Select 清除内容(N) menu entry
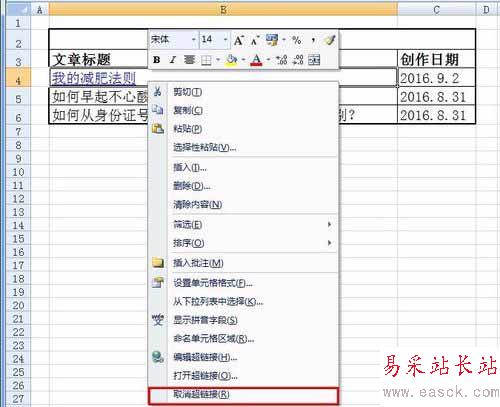This screenshot has height=407, width=500. tap(243, 204)
